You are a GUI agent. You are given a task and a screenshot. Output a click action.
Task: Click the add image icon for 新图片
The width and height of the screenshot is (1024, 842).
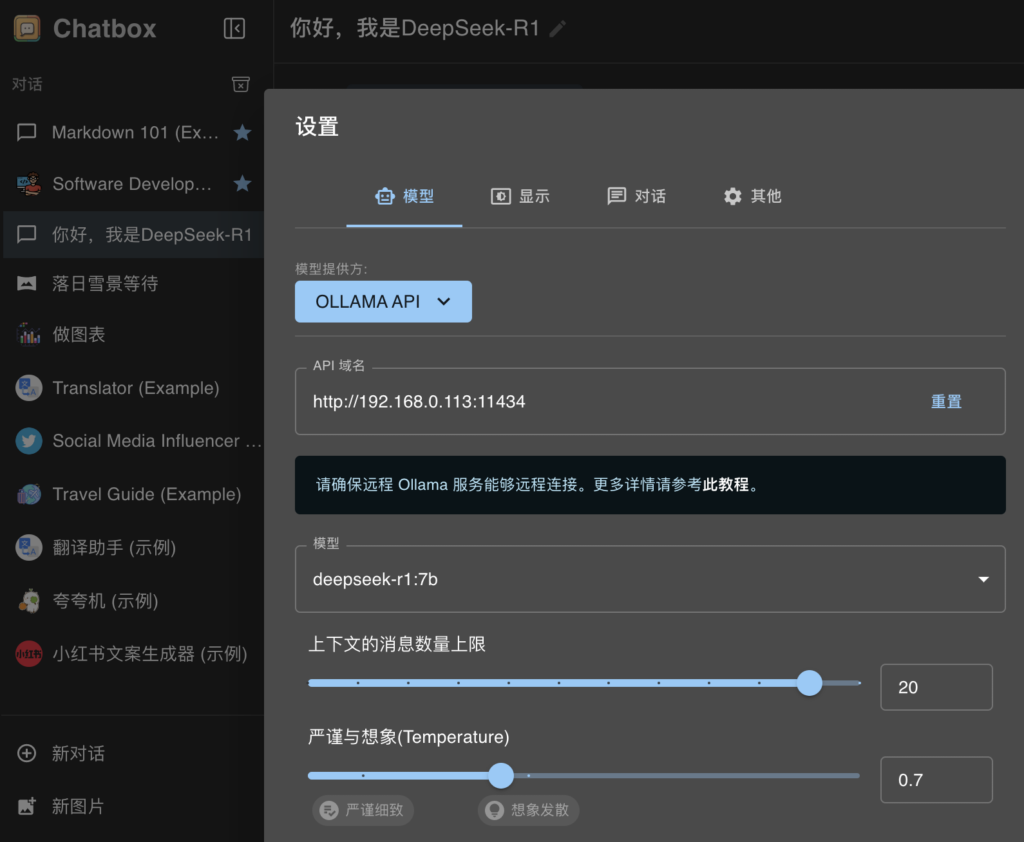click(x=26, y=806)
